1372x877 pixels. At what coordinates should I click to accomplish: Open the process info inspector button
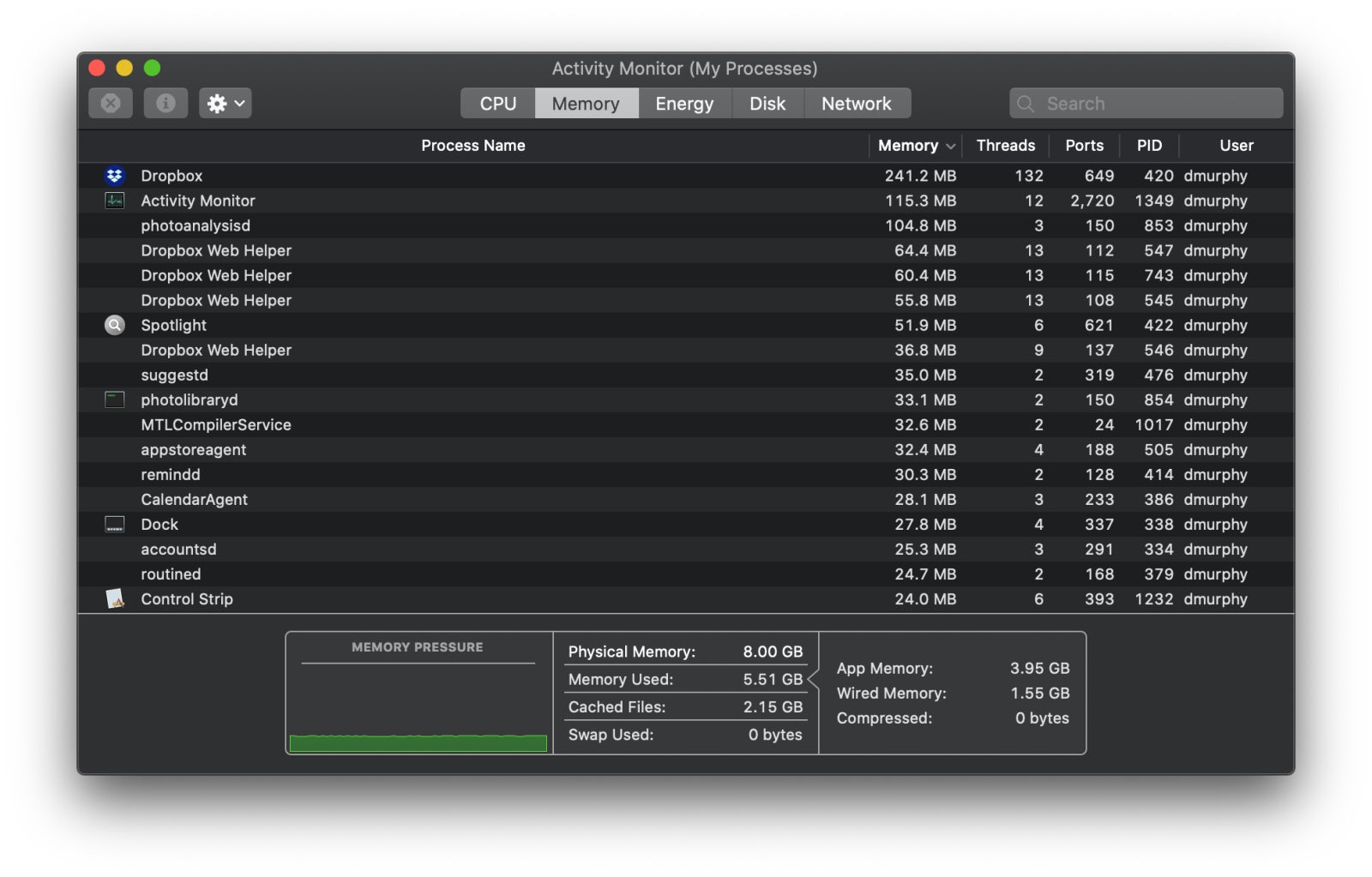pos(165,104)
